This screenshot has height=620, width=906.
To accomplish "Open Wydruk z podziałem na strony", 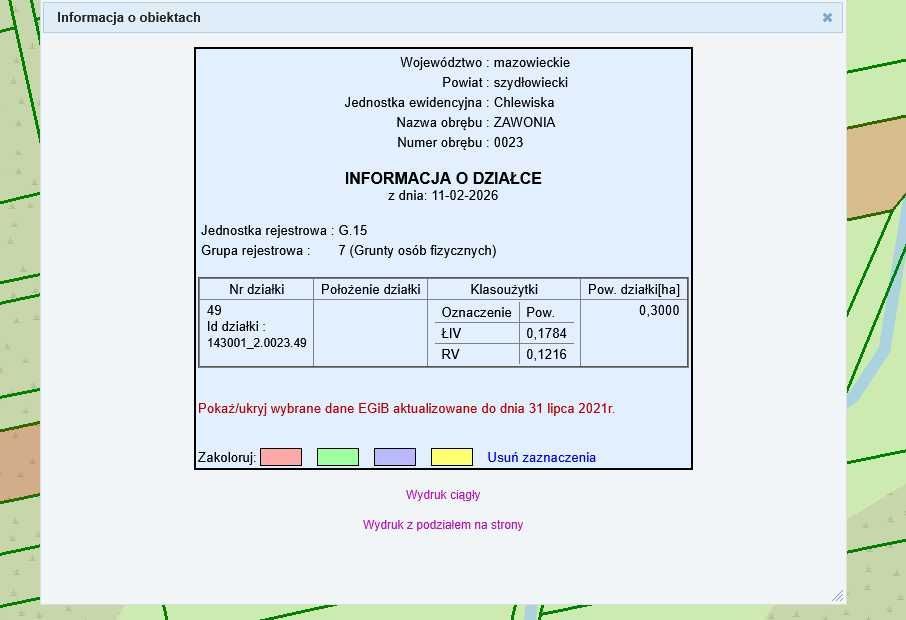I will pyautogui.click(x=443, y=524).
